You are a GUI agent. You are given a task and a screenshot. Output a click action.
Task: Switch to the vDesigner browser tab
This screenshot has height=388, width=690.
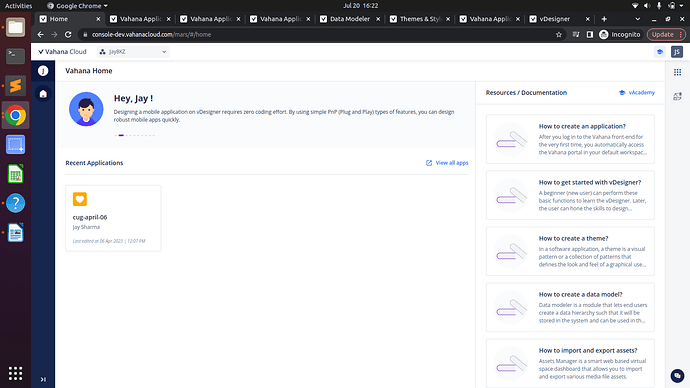pyautogui.click(x=559, y=19)
